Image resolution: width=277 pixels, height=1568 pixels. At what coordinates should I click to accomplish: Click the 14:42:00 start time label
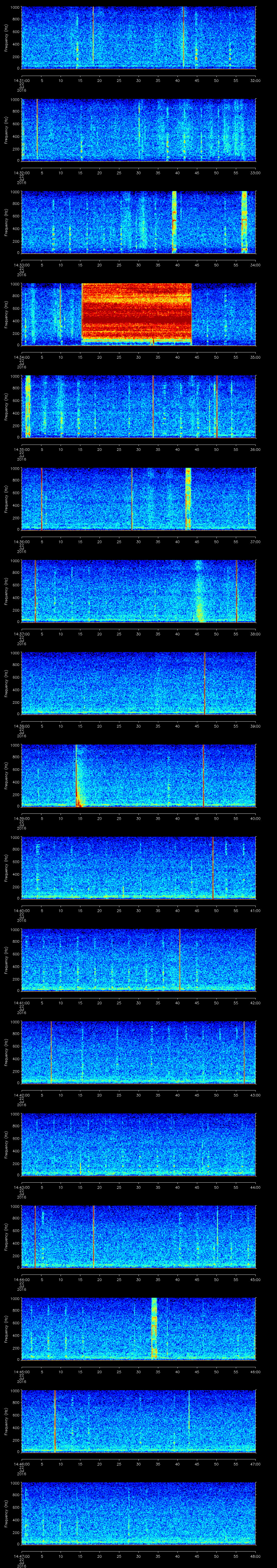21,1095
